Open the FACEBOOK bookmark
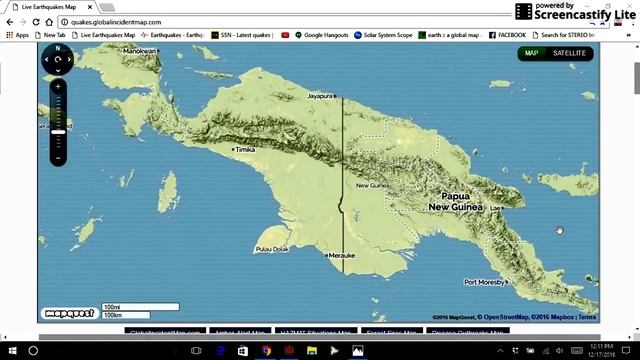Viewport: 640px width, 360px height. pyautogui.click(x=507, y=35)
